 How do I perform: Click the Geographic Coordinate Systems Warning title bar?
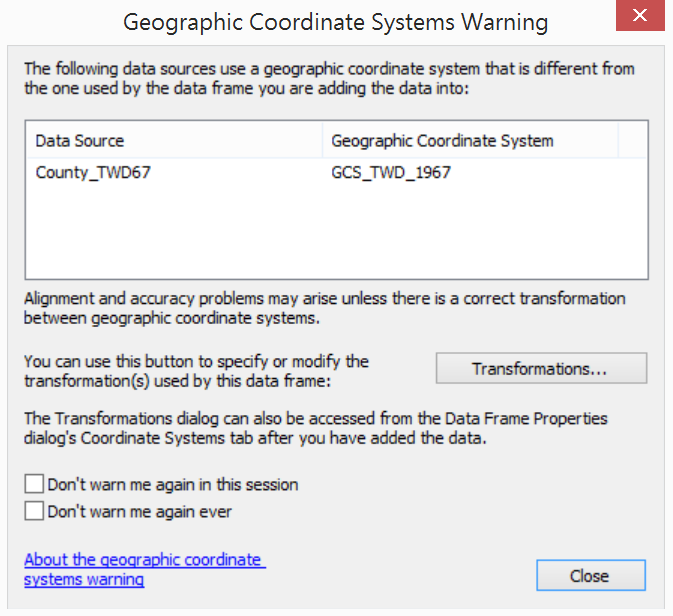[335, 22]
